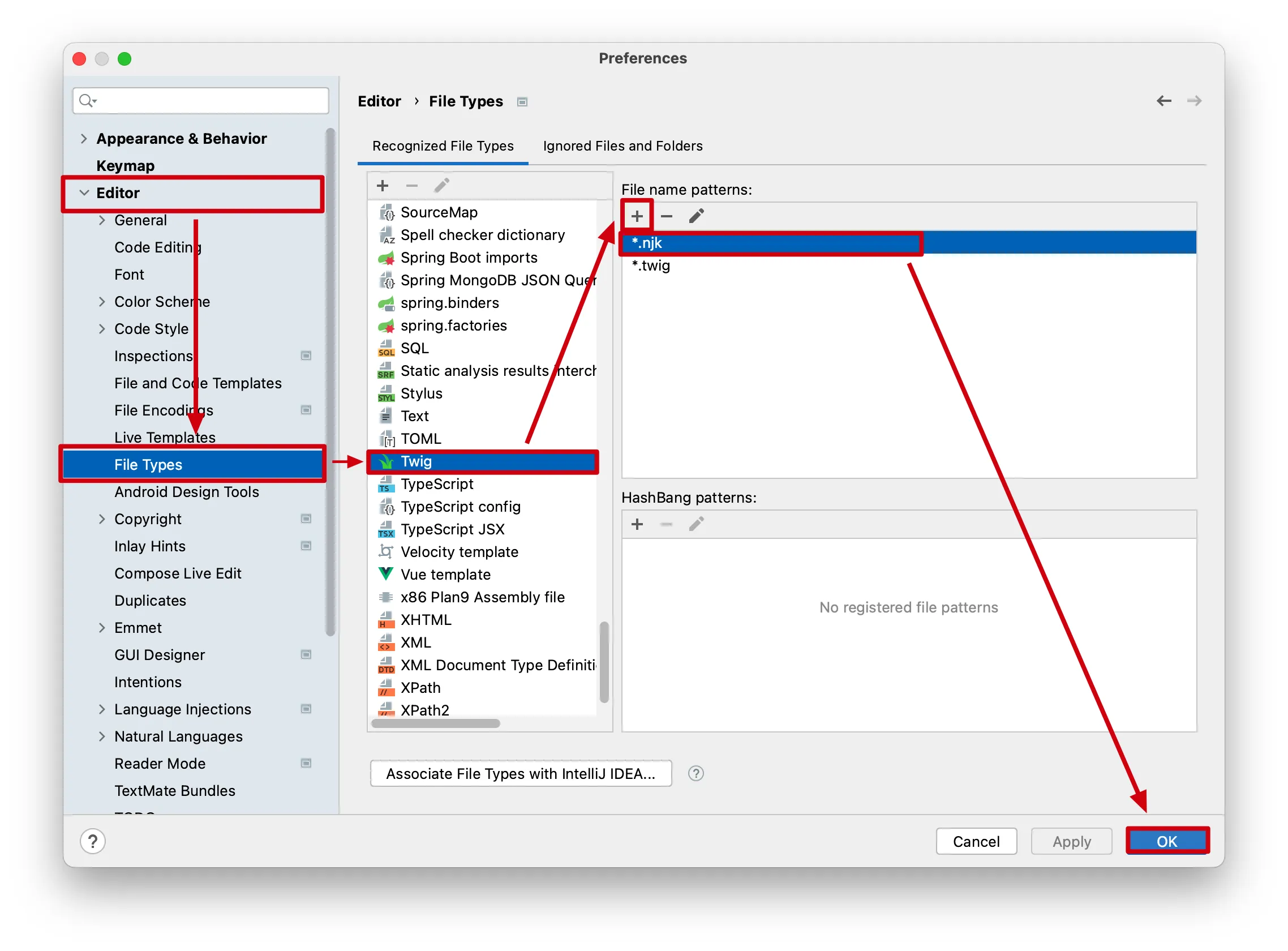Click the Vue template icon
Screen dimensions: 1288x951
click(386, 575)
